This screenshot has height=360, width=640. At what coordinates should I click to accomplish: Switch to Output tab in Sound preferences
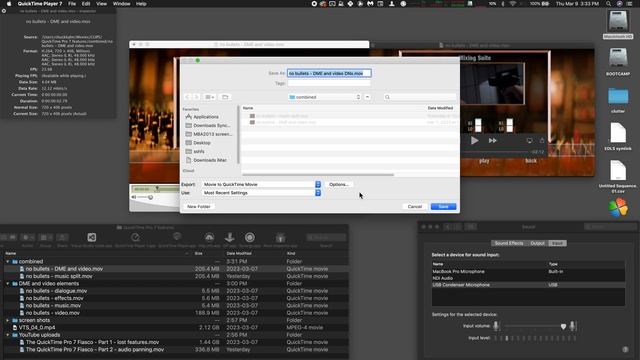(537, 243)
